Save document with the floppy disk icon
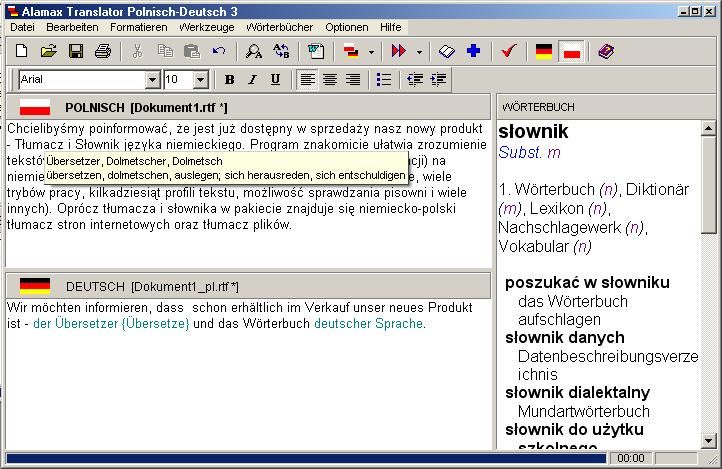The width and height of the screenshot is (722, 469). point(76,51)
